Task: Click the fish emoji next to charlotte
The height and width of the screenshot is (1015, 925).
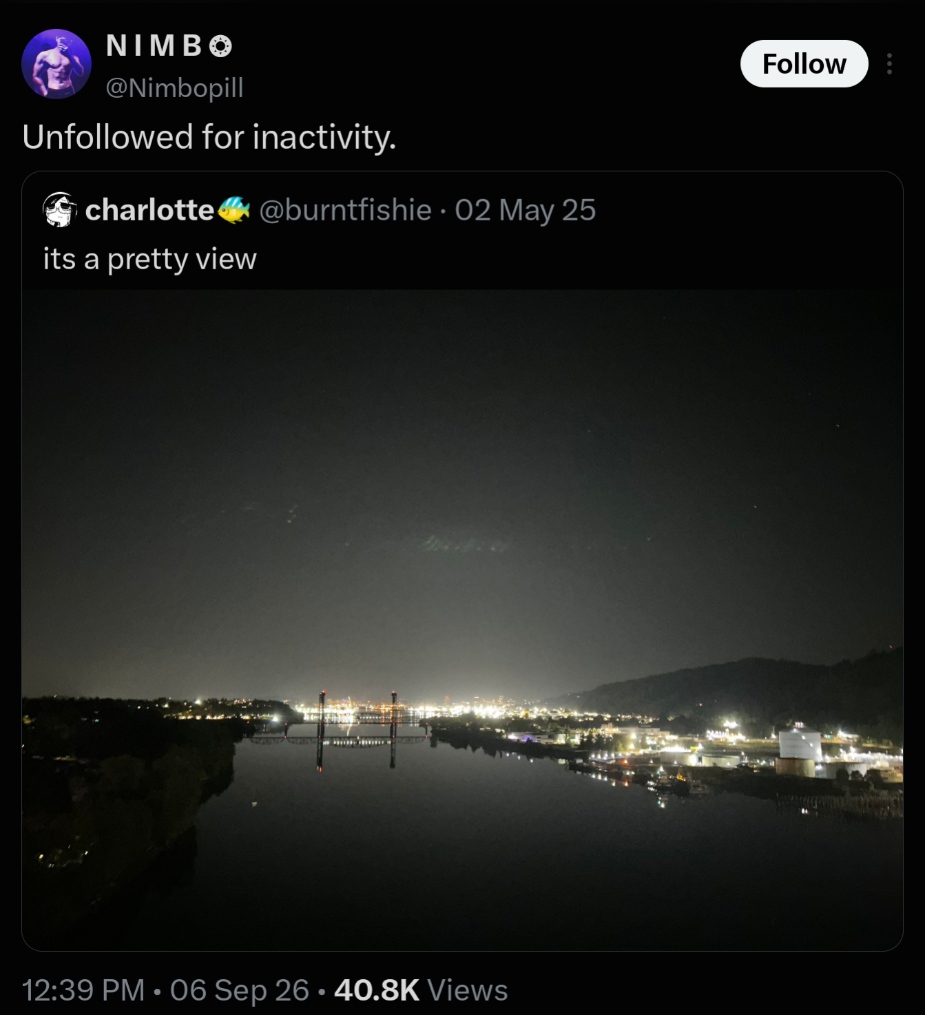Action: pyautogui.click(x=233, y=209)
